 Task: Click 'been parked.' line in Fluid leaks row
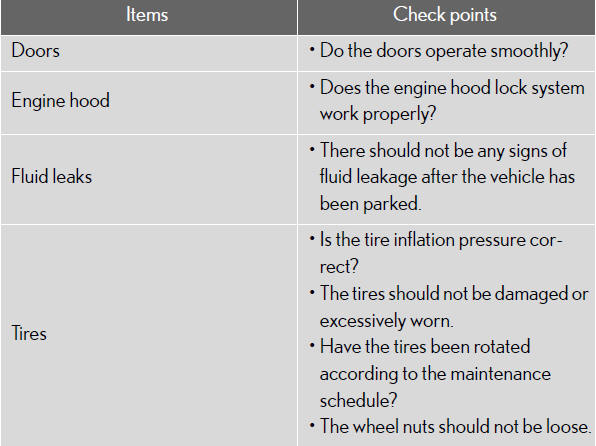[370, 204]
